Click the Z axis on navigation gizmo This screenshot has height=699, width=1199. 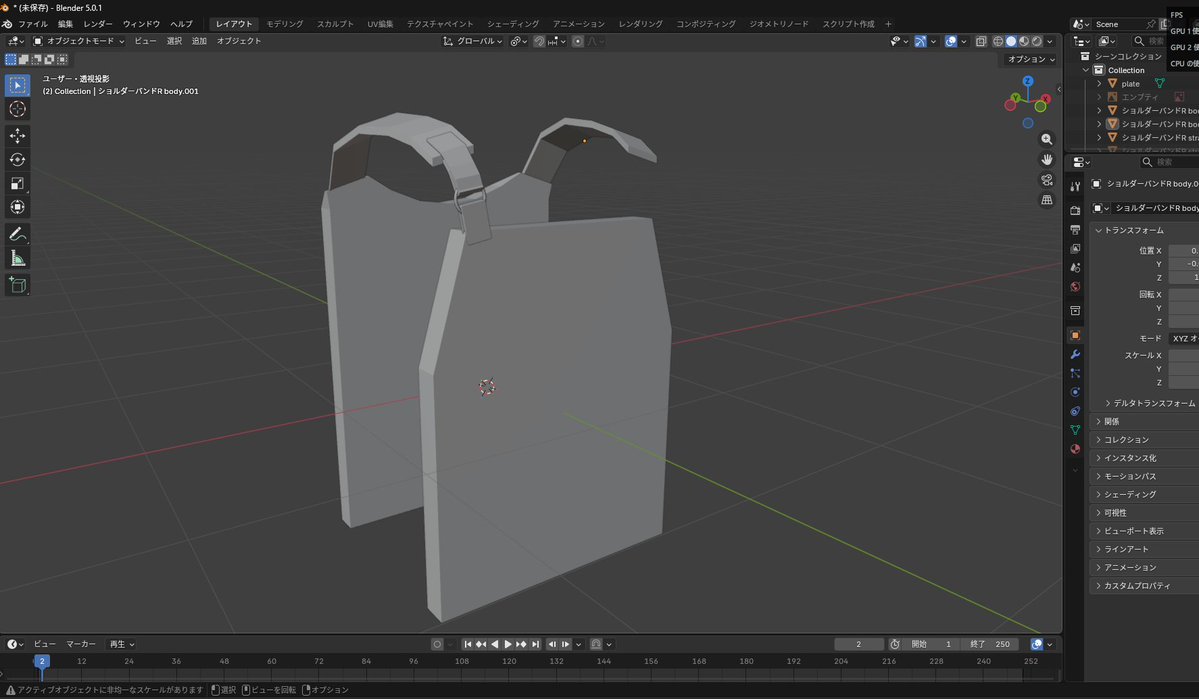pyautogui.click(x=1028, y=80)
